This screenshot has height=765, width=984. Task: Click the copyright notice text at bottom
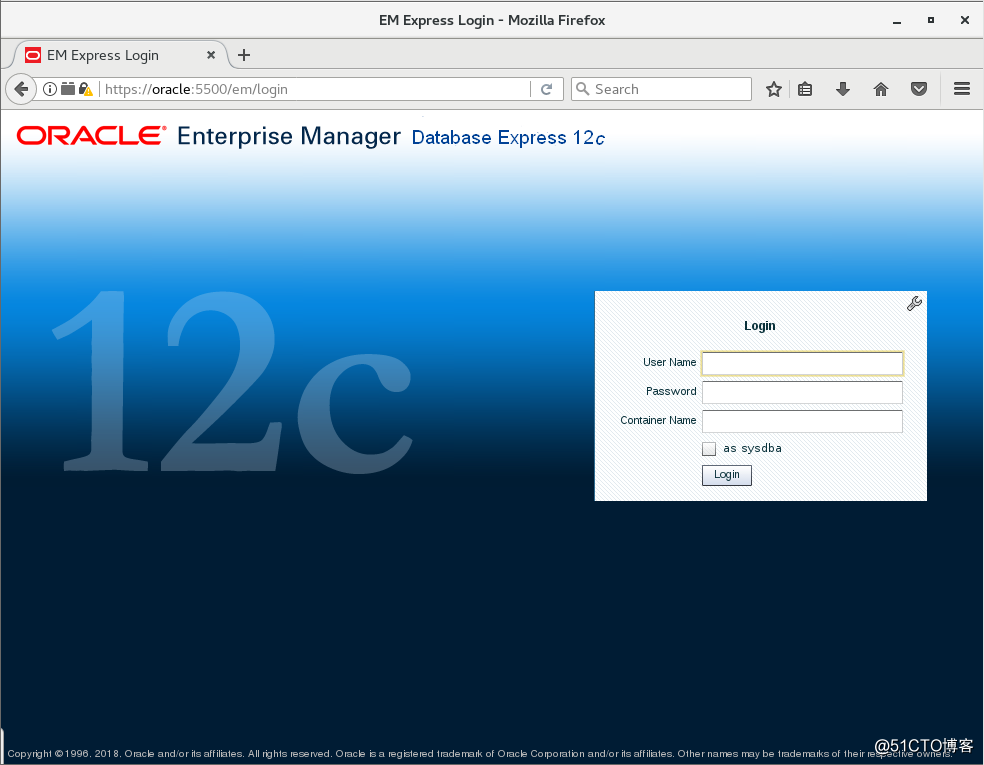click(479, 753)
